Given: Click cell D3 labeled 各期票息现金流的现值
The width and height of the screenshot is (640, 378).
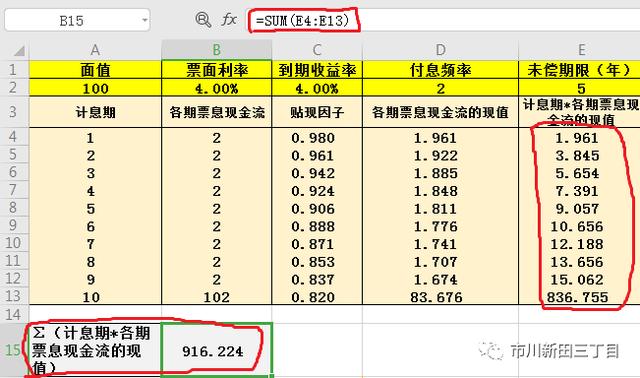Looking at the screenshot, I should point(440,112).
